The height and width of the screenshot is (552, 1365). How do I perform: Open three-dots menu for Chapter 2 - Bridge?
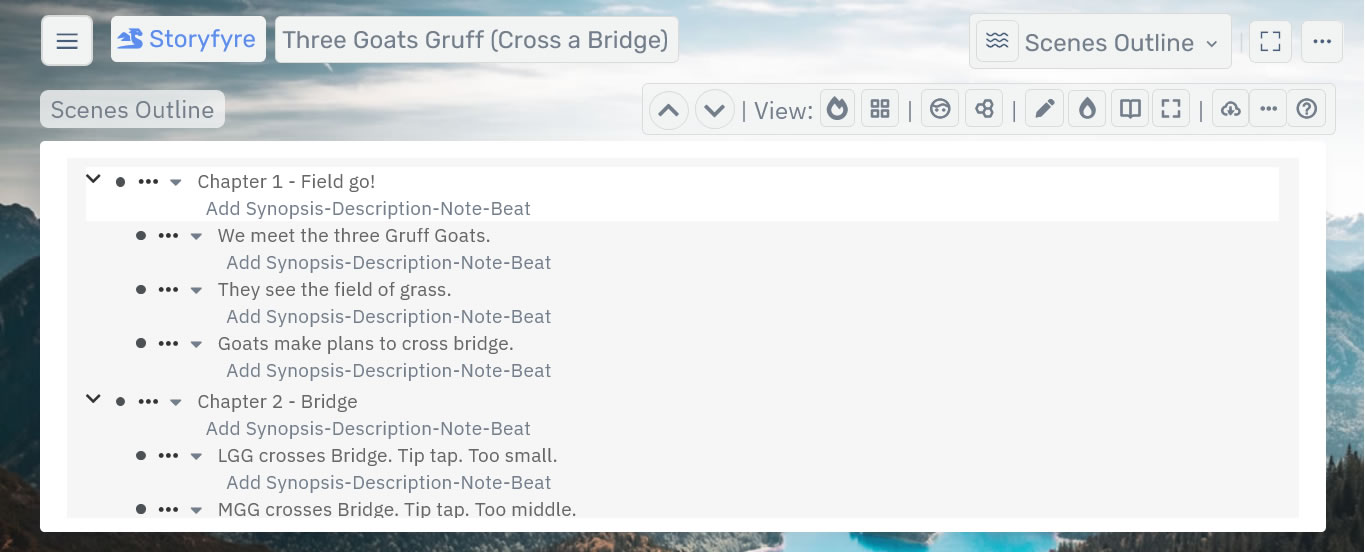(148, 401)
